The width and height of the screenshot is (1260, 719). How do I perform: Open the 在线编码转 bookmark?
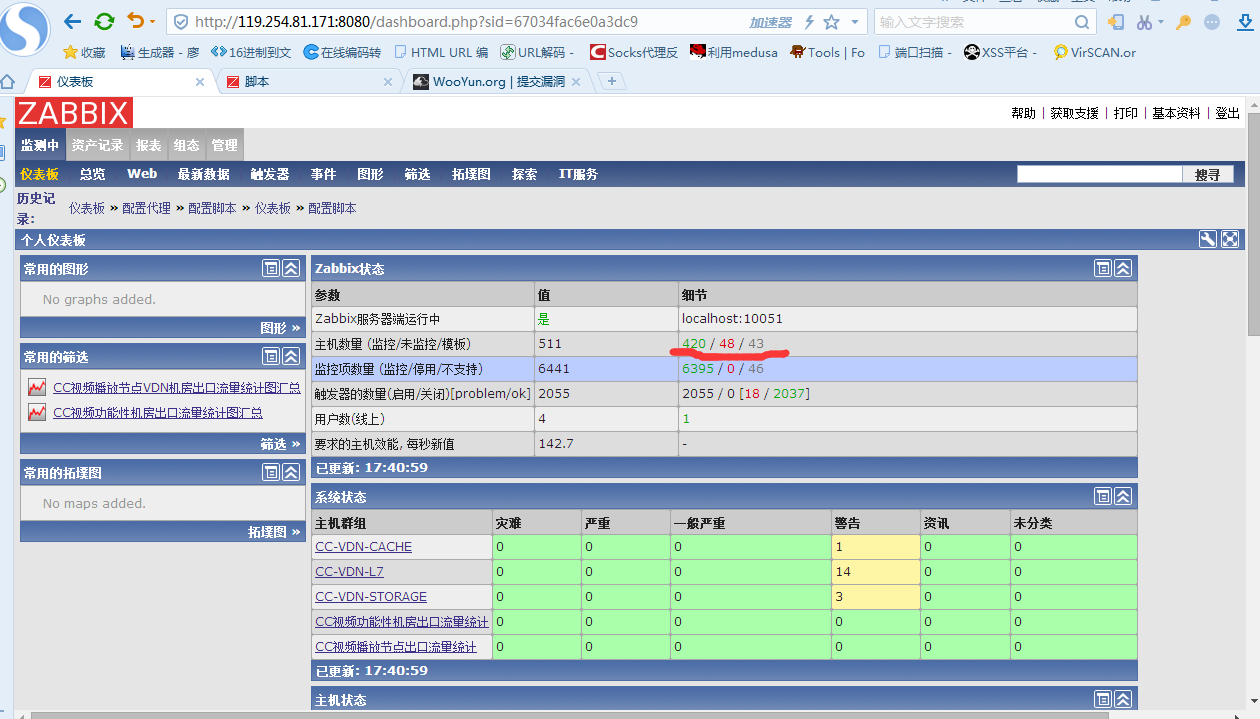pos(342,52)
